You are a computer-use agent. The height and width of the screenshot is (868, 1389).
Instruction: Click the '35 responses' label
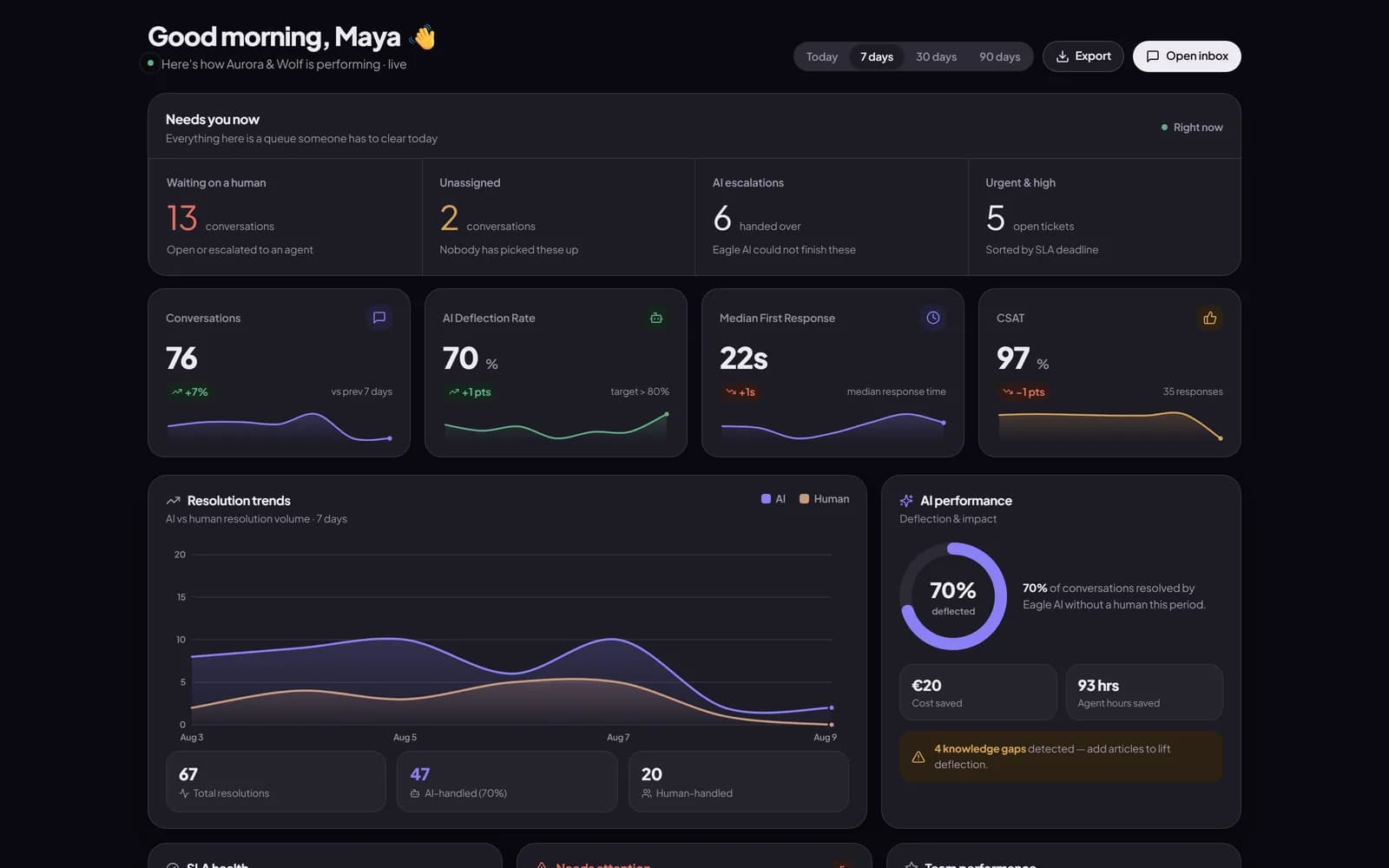[1193, 392]
